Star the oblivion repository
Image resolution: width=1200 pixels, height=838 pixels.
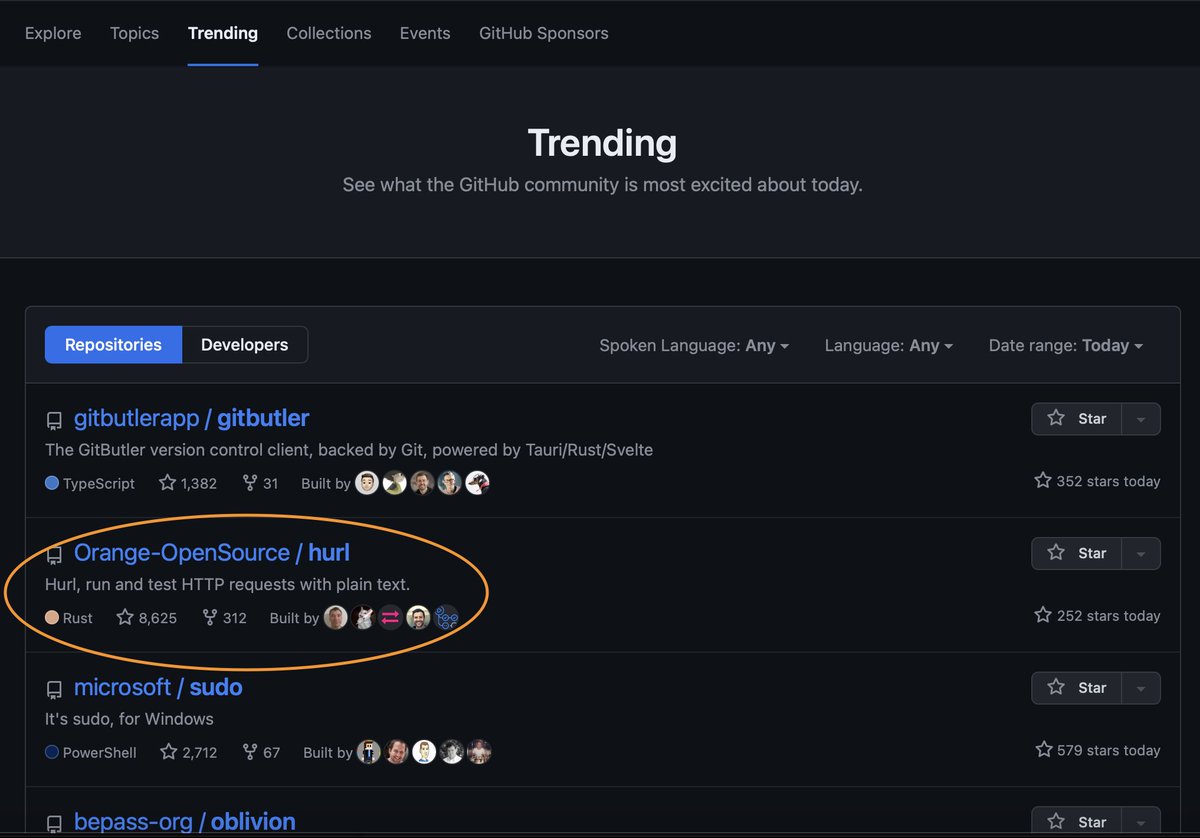[1077, 822]
